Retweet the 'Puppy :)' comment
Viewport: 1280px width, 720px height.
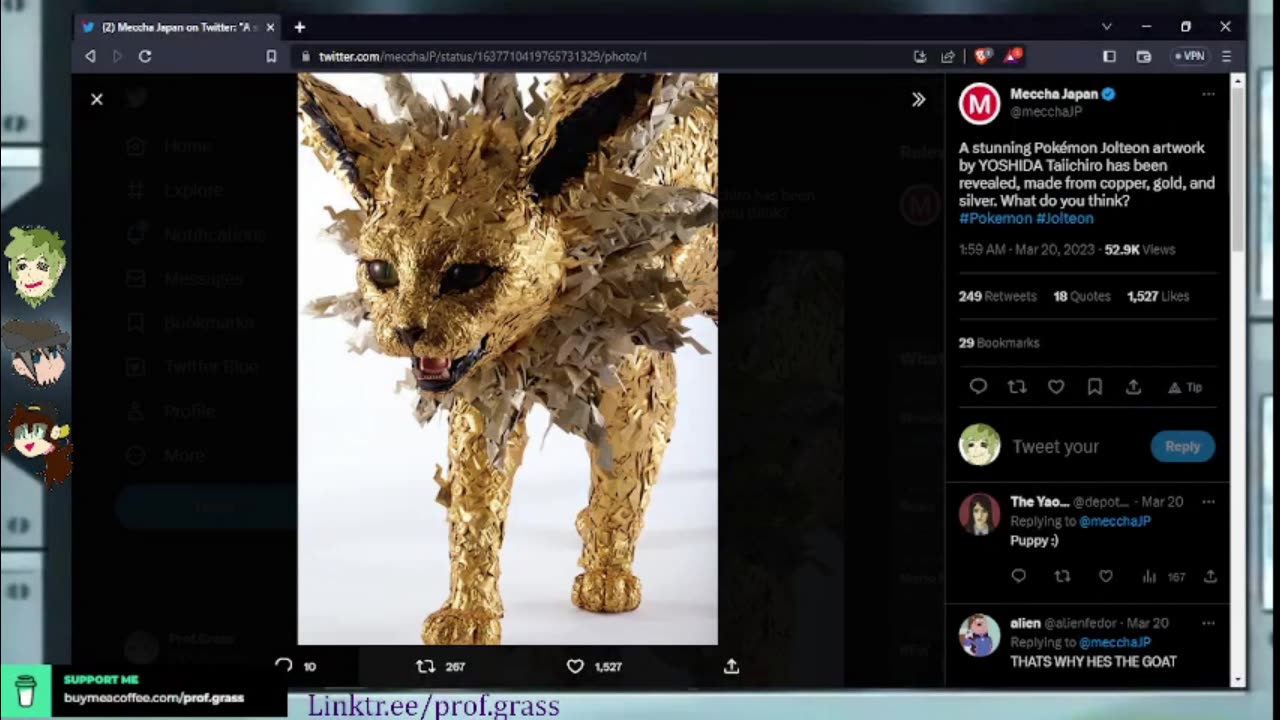tap(1062, 576)
